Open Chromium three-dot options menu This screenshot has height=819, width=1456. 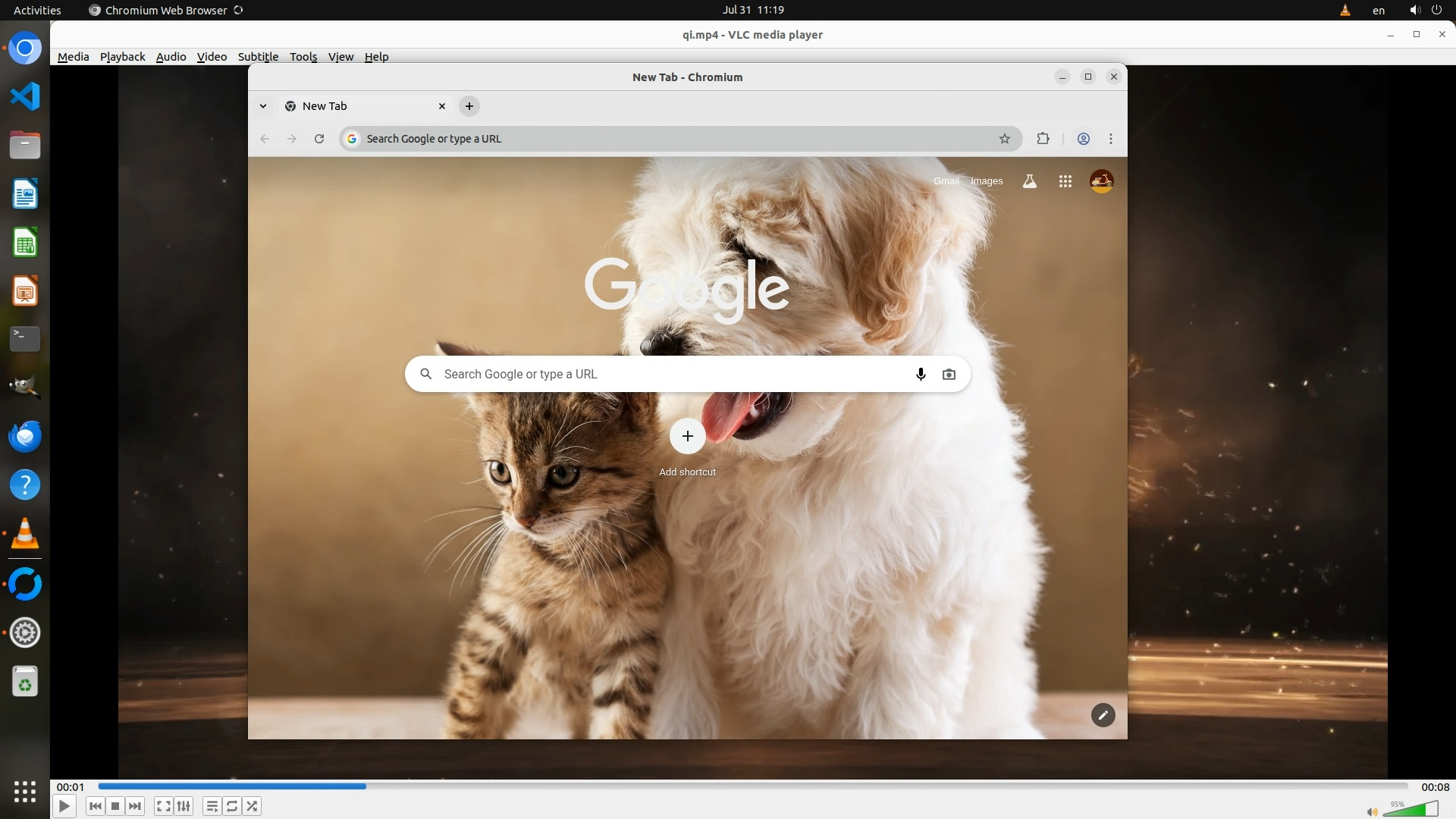click(x=1111, y=139)
